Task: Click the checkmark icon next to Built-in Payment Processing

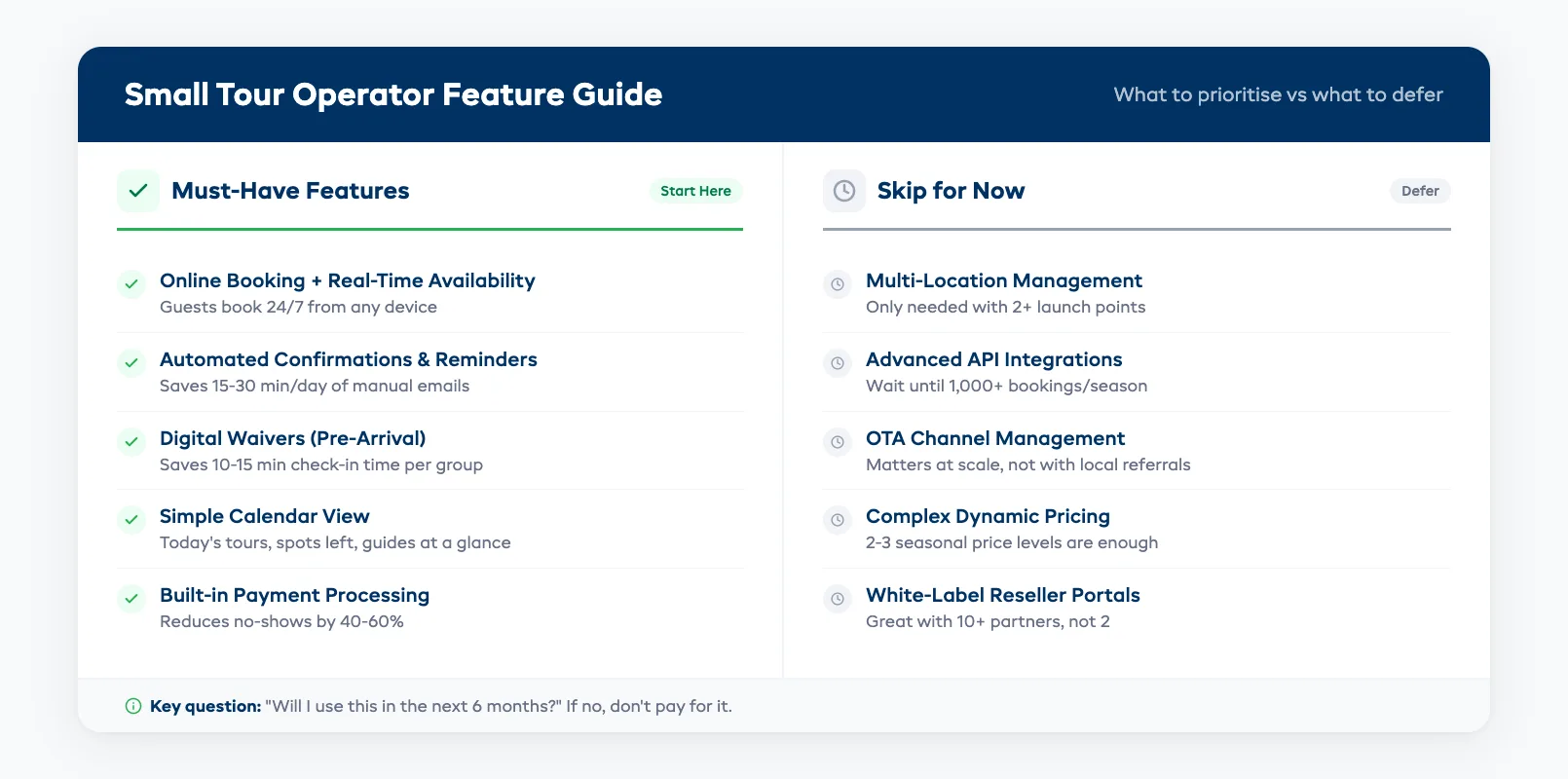Action: pyautogui.click(x=131, y=599)
